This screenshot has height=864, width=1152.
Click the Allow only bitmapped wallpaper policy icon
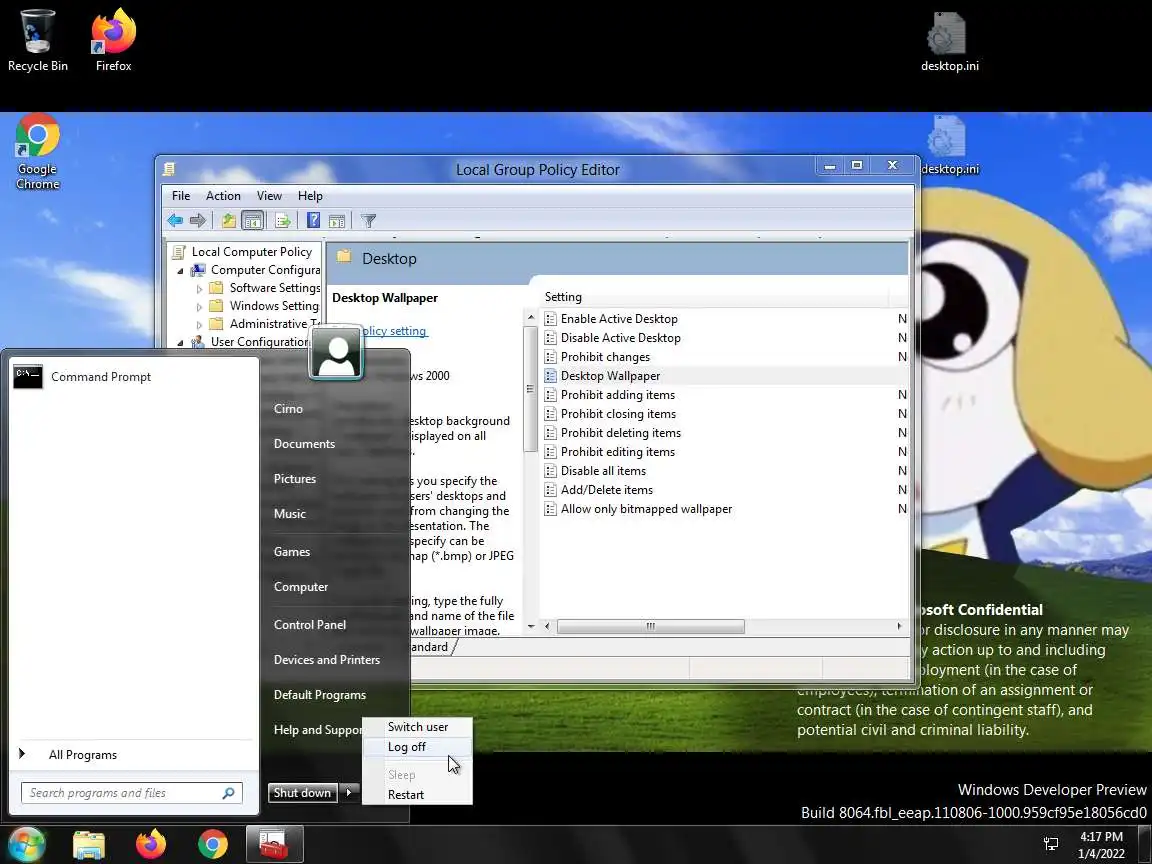pos(550,509)
